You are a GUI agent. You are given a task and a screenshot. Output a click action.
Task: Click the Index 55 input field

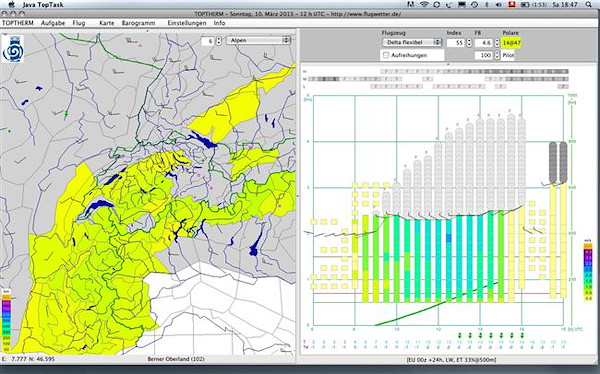[x=455, y=43]
